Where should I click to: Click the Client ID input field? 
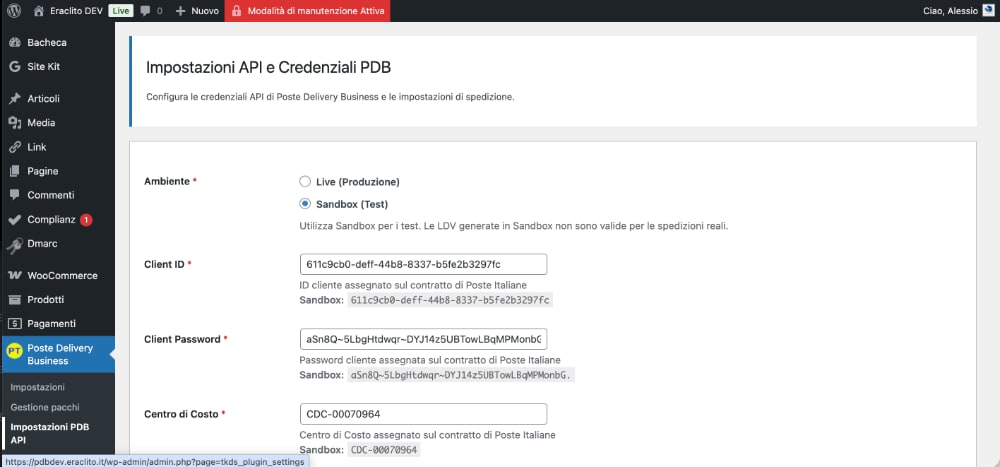[423, 264]
